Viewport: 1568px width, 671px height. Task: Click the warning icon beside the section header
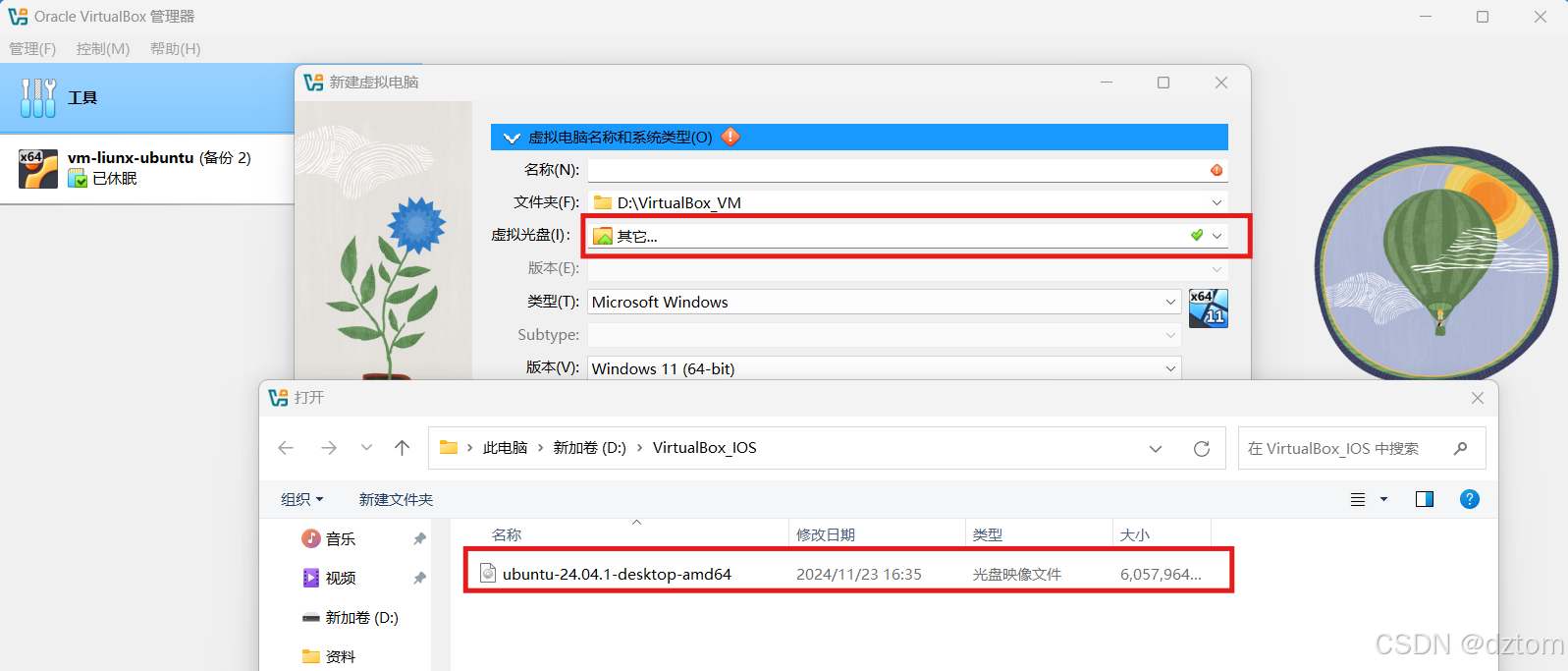(x=730, y=137)
